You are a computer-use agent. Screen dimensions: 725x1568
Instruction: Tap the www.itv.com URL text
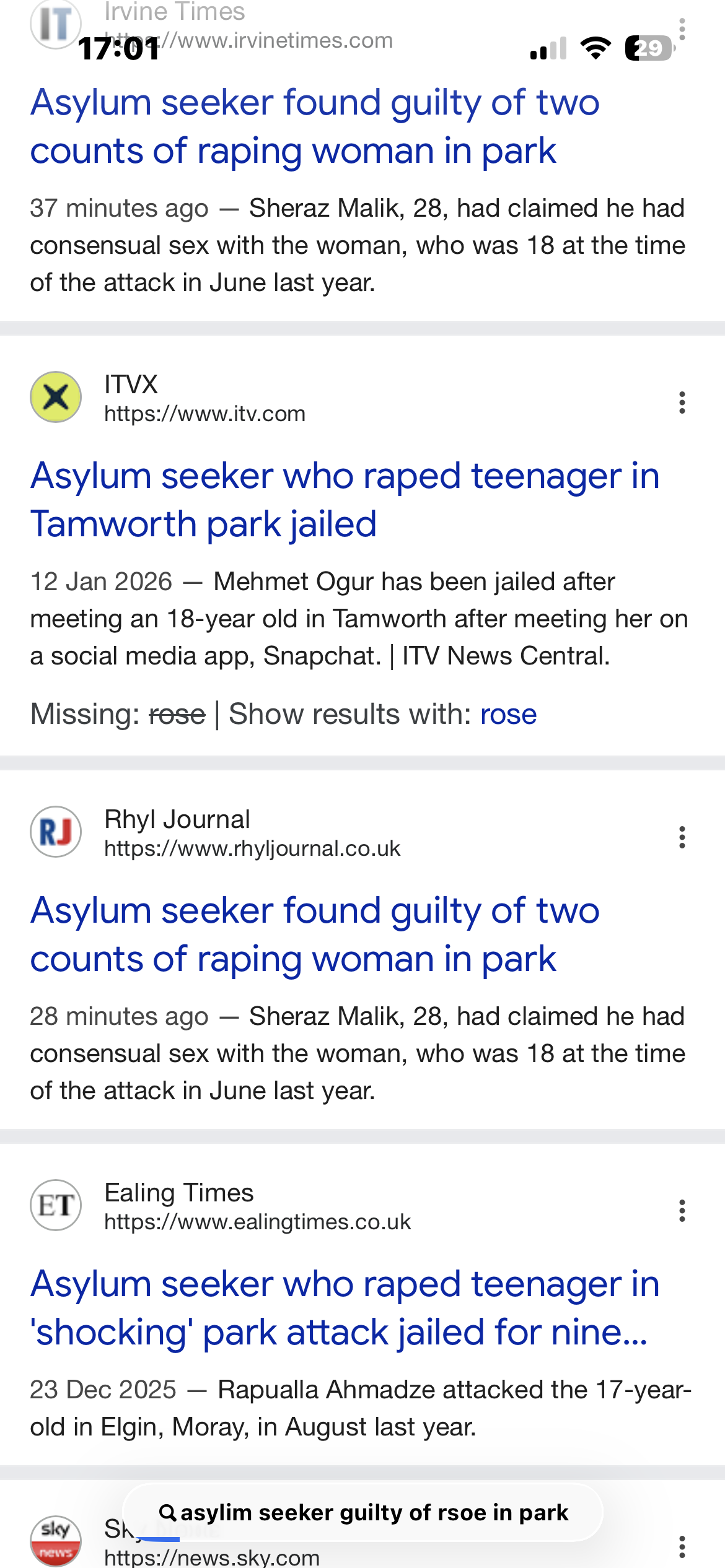pos(204,414)
